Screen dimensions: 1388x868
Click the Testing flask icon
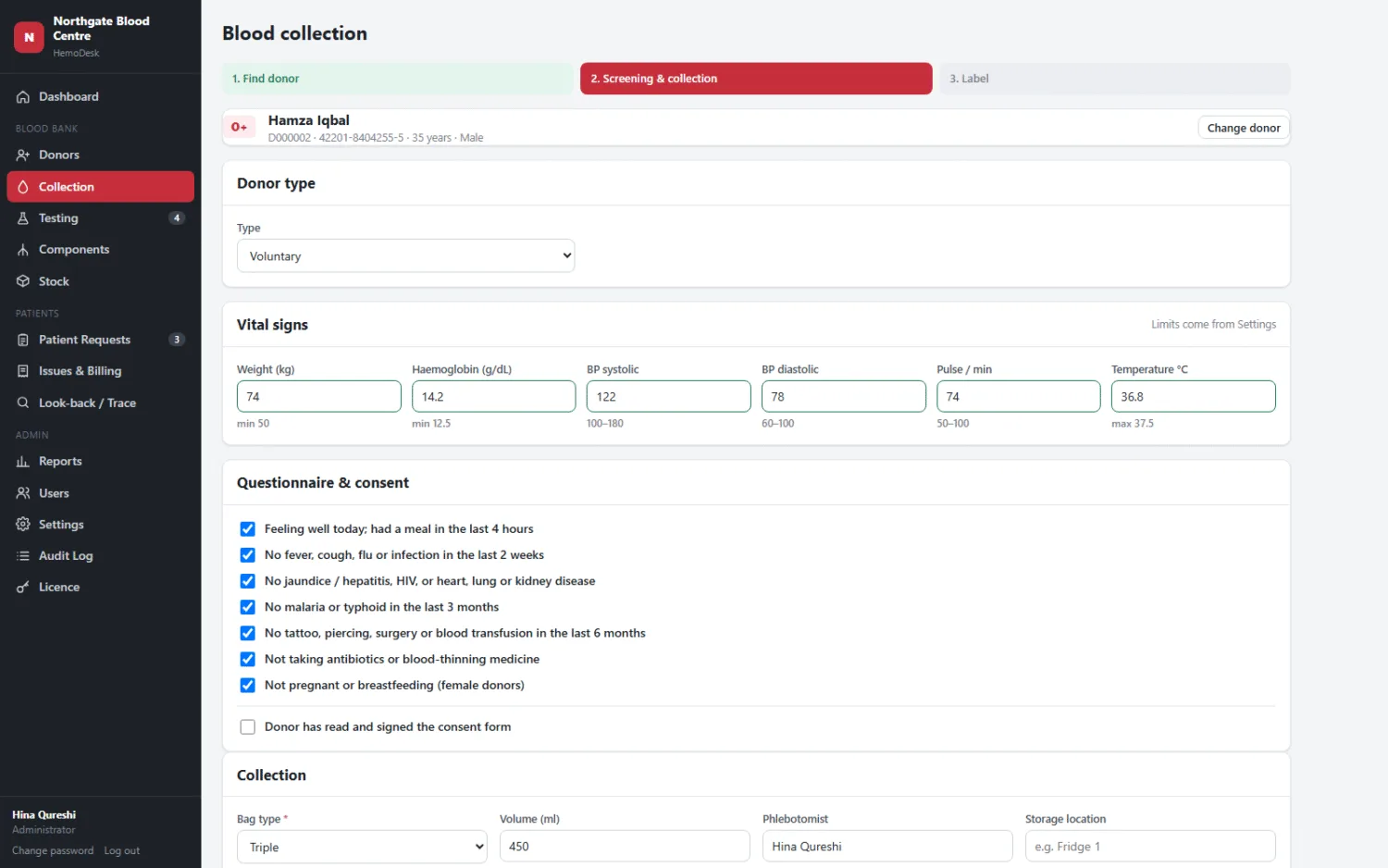point(23,218)
